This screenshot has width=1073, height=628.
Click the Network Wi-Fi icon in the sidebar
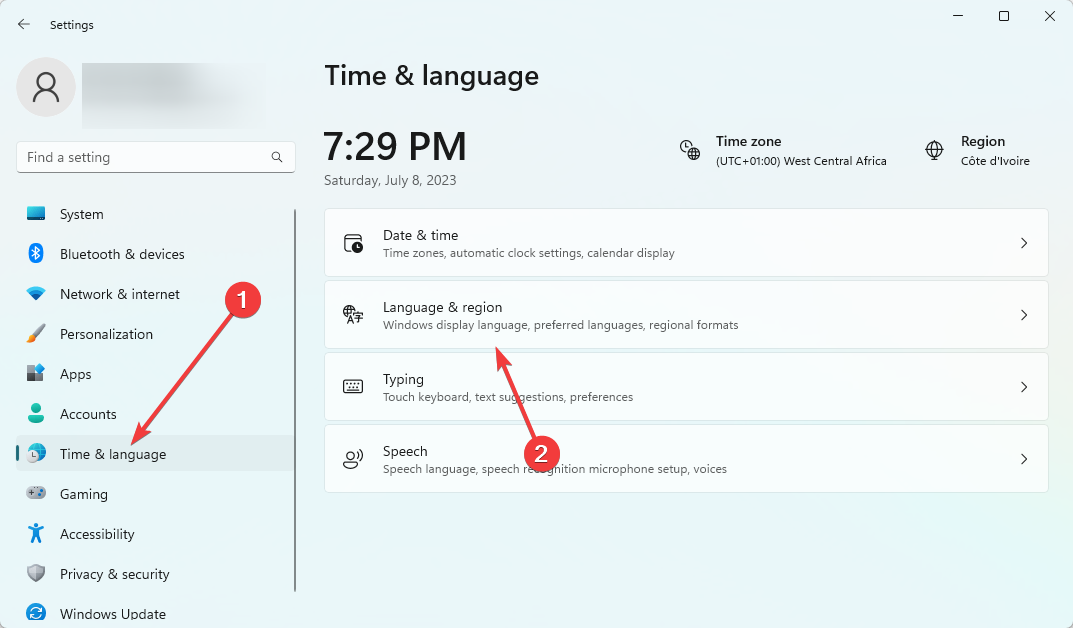click(x=36, y=293)
